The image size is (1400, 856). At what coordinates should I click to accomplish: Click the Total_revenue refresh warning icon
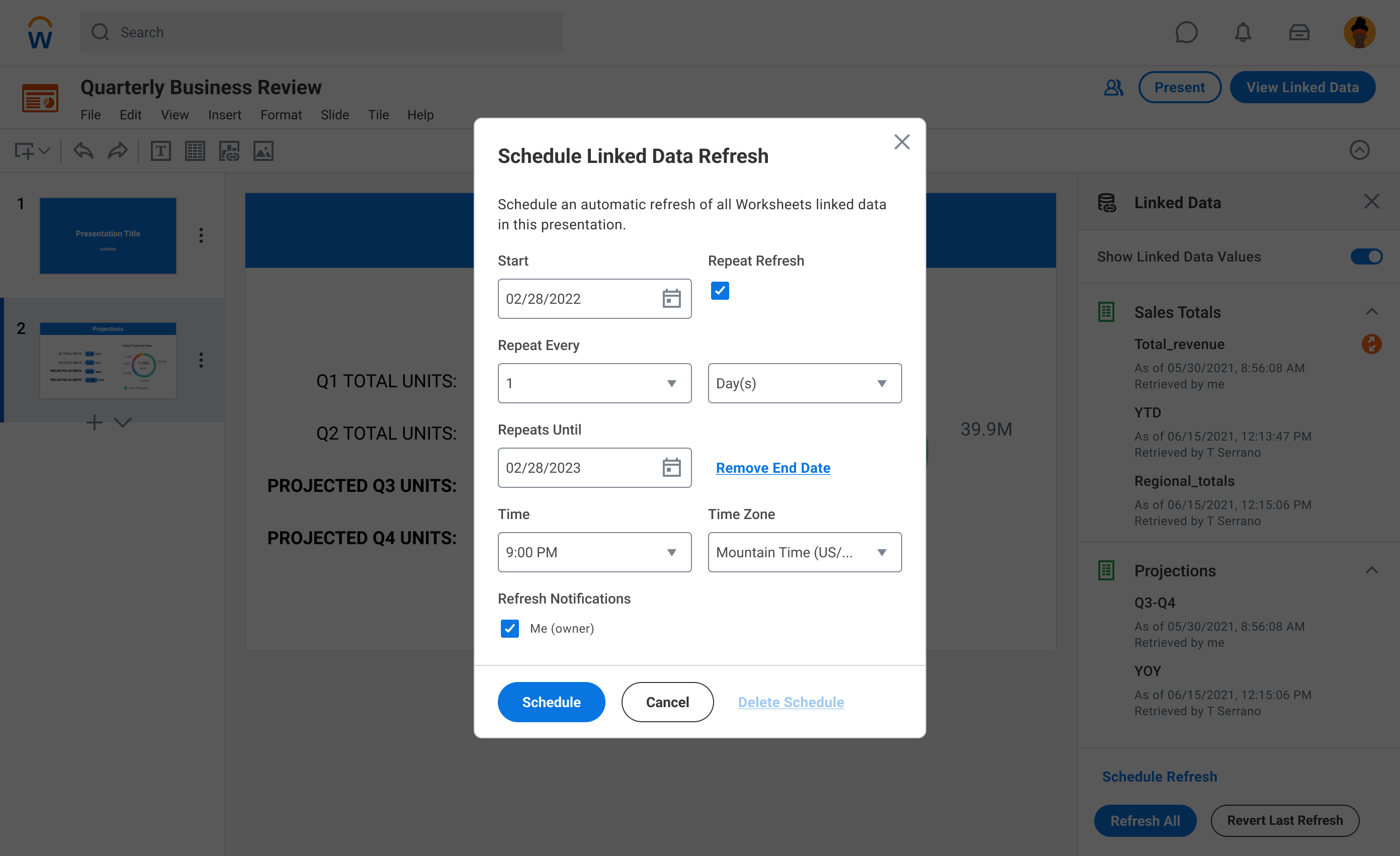point(1371,344)
